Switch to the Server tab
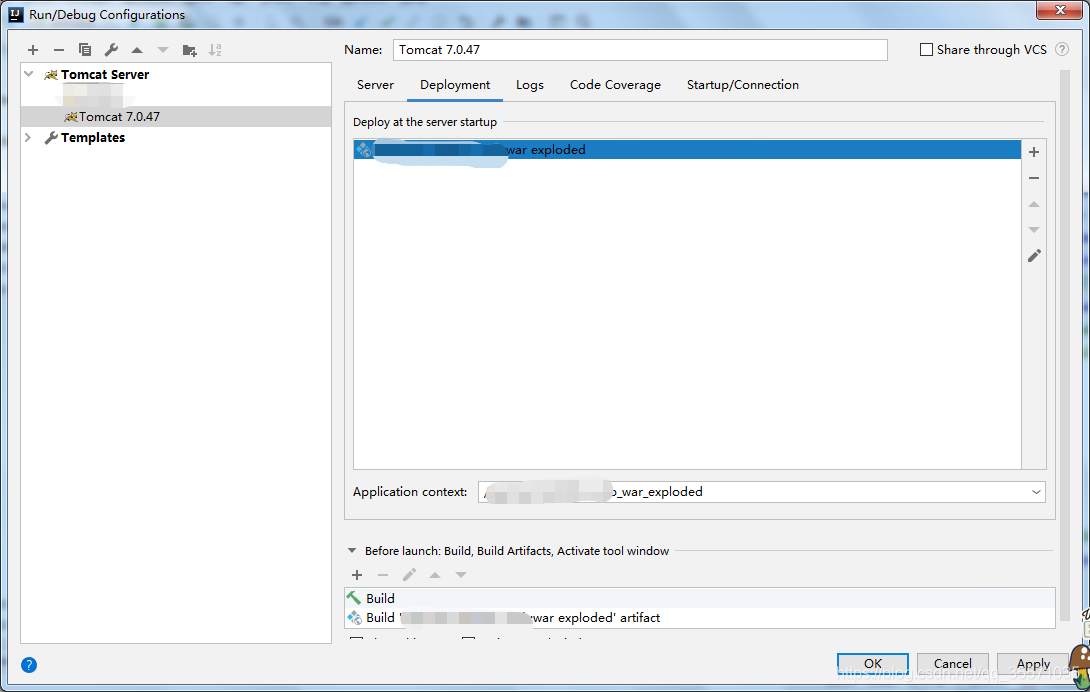1090x692 pixels. [x=375, y=85]
